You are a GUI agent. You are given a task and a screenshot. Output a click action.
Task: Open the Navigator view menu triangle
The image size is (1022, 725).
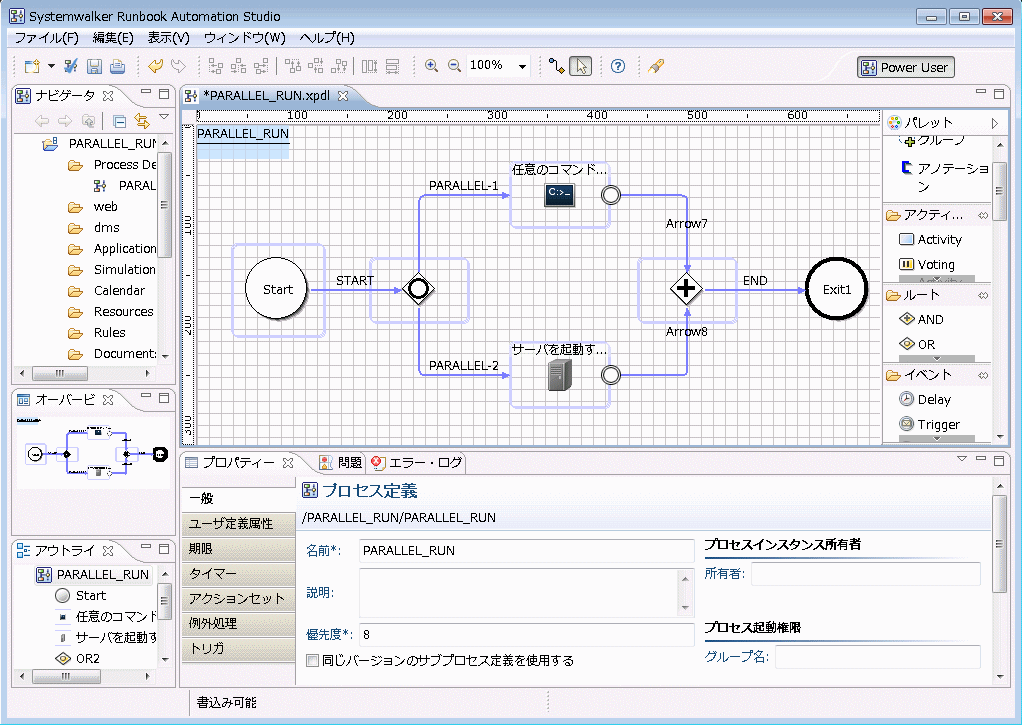pyautogui.click(x=164, y=117)
